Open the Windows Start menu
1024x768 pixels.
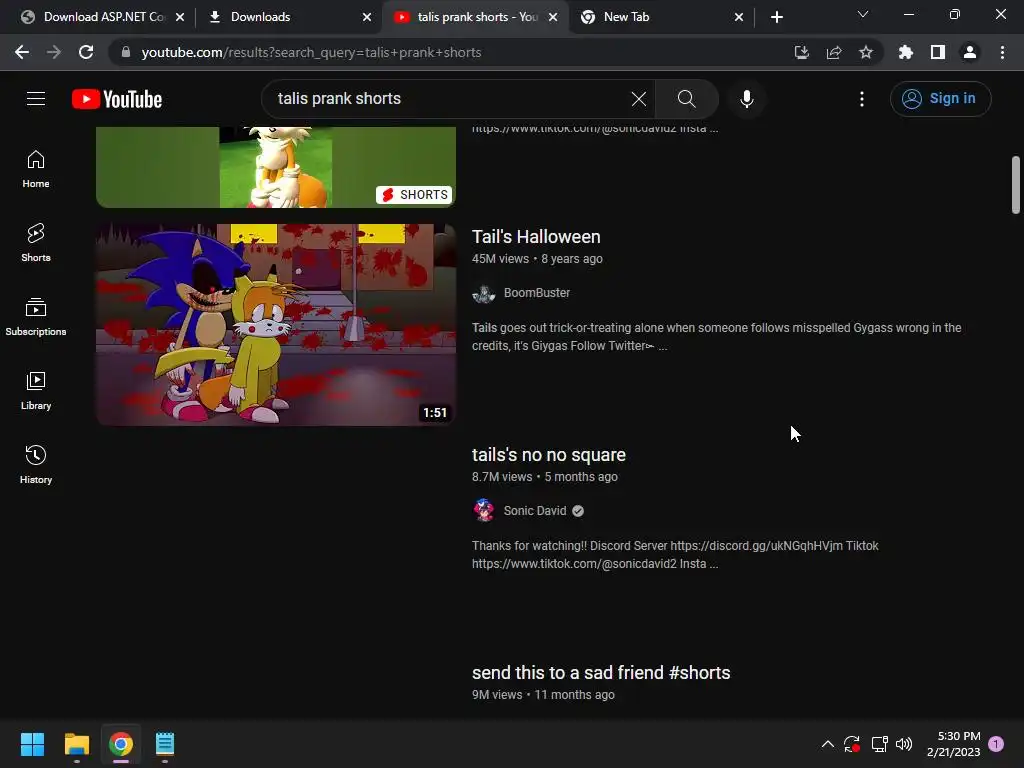pyautogui.click(x=32, y=744)
